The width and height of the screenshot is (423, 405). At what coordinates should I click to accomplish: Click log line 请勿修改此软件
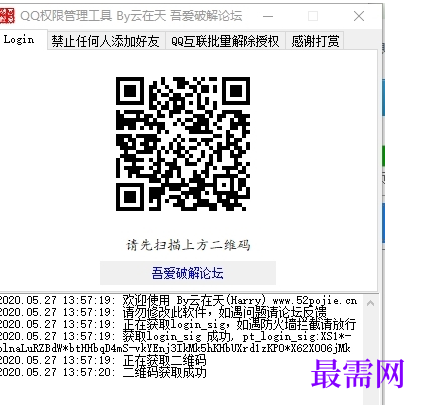[163, 312]
